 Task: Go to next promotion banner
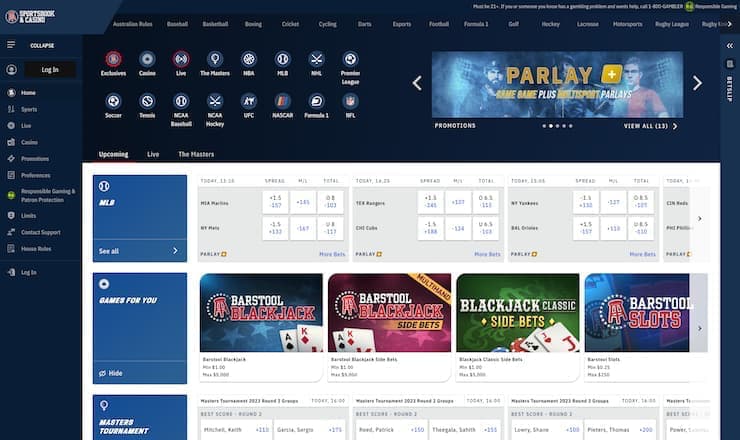[698, 84]
